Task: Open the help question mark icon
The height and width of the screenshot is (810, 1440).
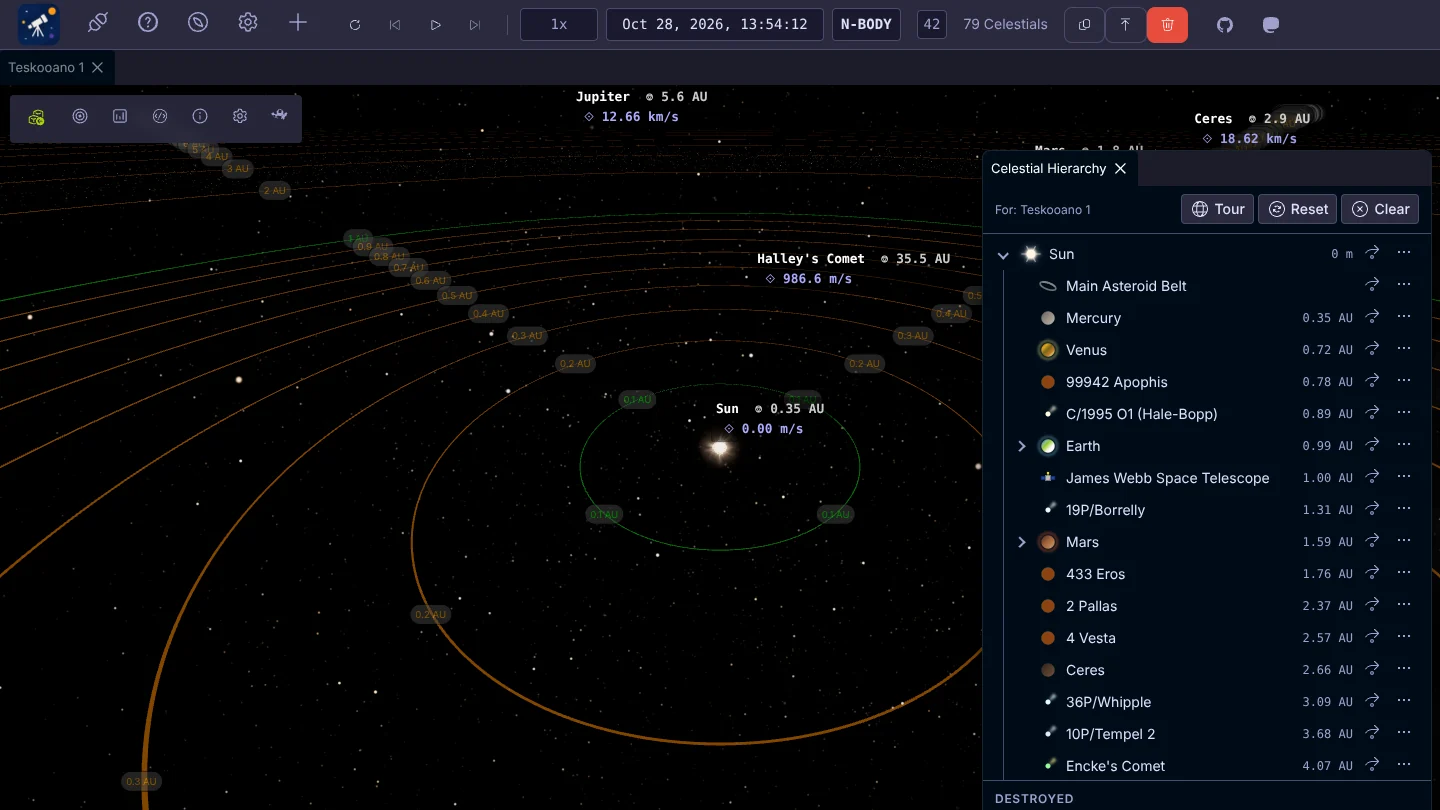Action: click(x=148, y=23)
